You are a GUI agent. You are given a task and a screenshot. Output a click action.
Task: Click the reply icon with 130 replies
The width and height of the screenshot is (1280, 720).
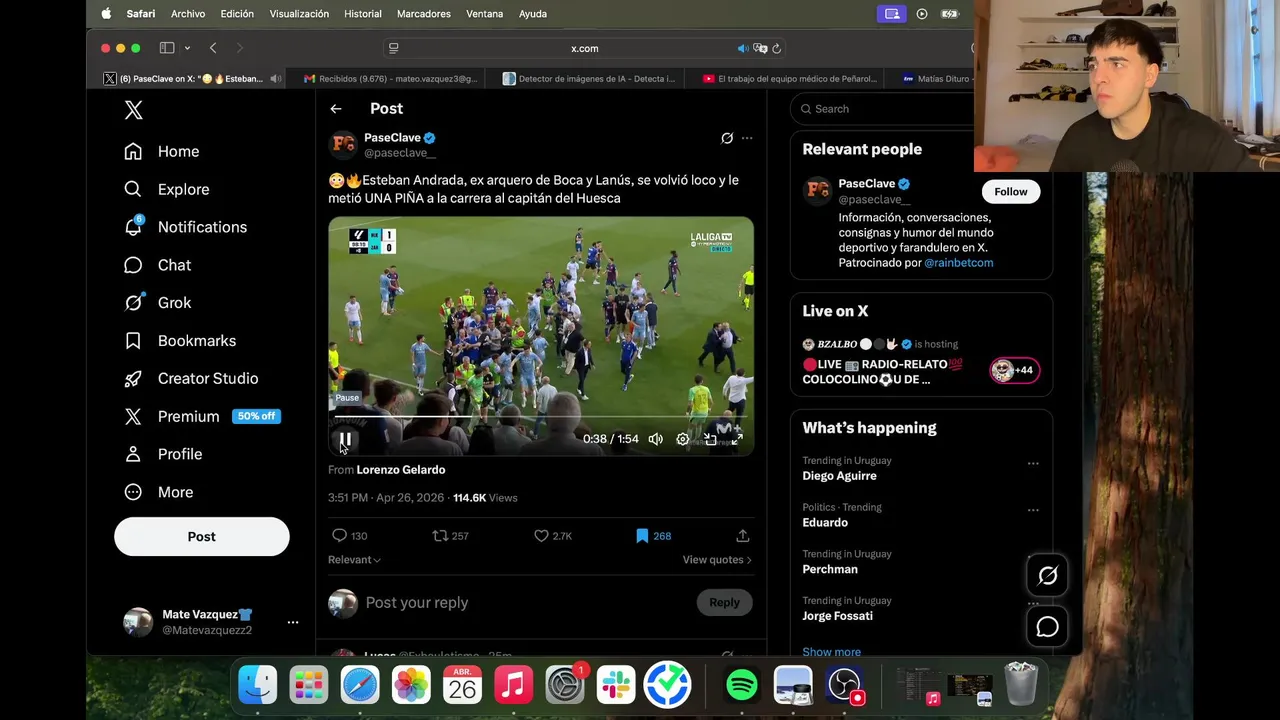tap(350, 536)
